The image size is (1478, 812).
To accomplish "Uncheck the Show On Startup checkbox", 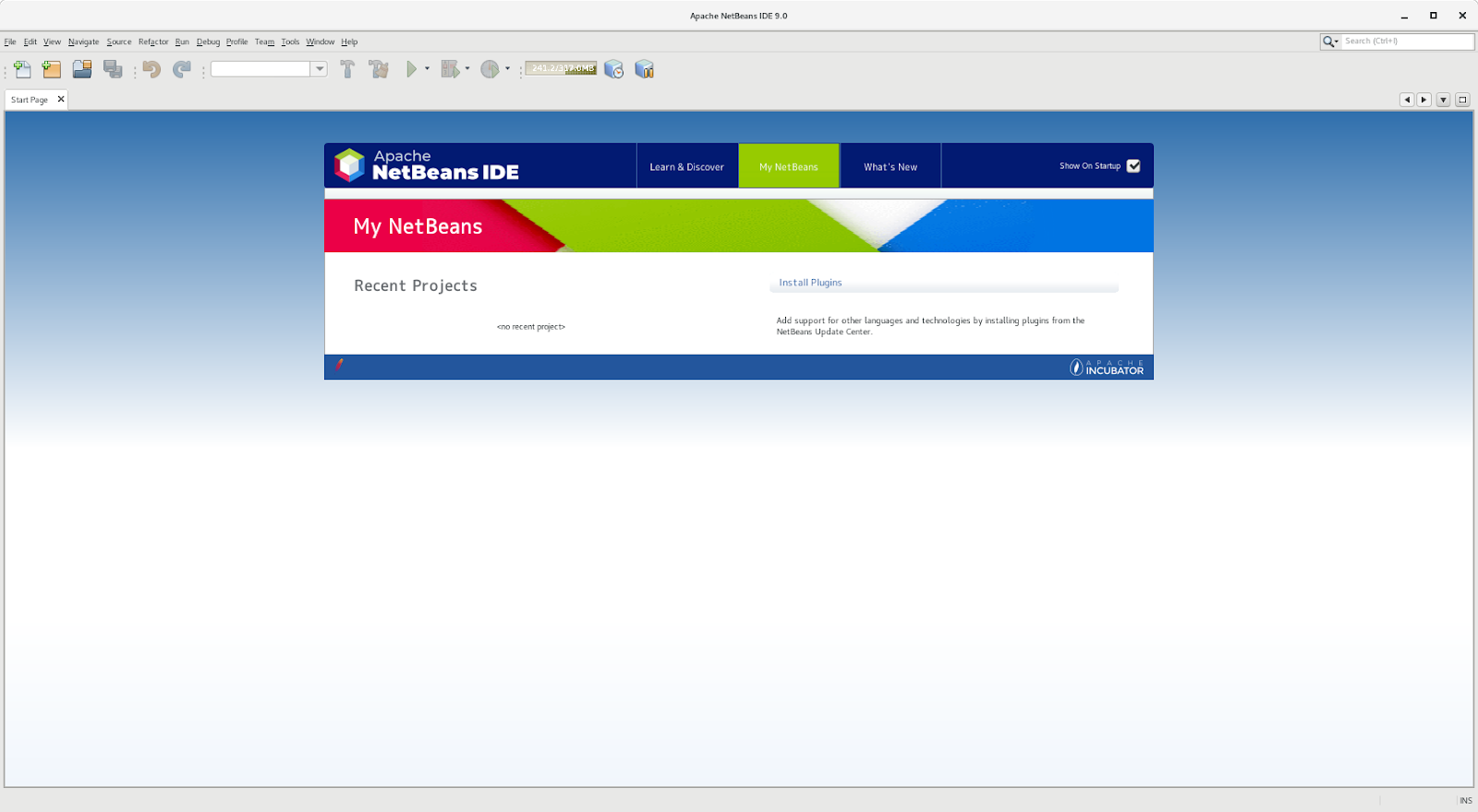I will 1133,166.
